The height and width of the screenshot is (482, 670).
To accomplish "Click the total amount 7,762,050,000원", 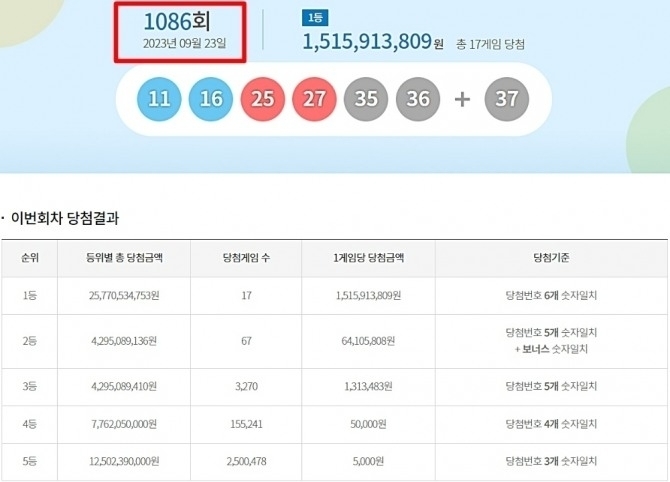I will coord(124,424).
